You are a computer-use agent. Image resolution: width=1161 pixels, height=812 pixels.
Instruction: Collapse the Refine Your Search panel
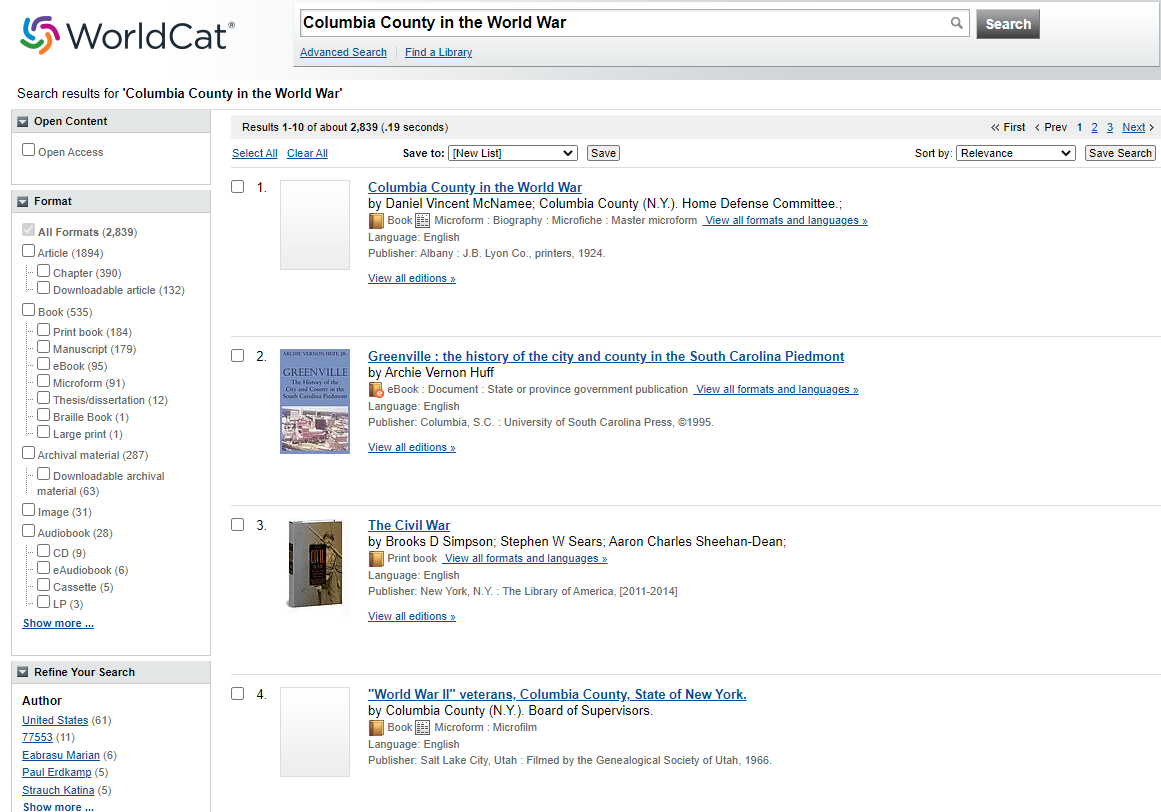tap(23, 673)
